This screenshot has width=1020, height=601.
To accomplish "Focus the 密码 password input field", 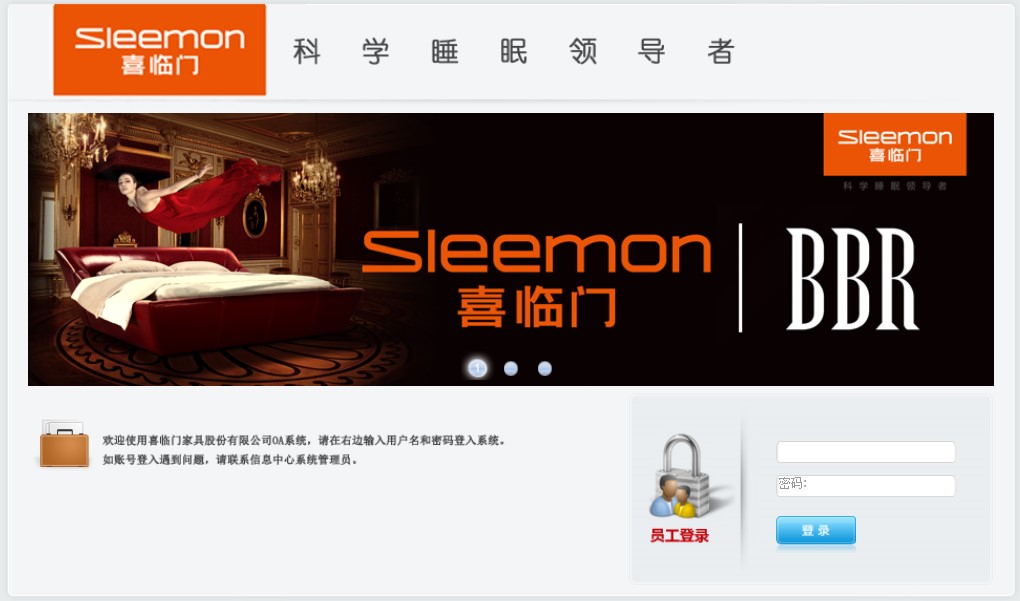I will coord(866,486).
